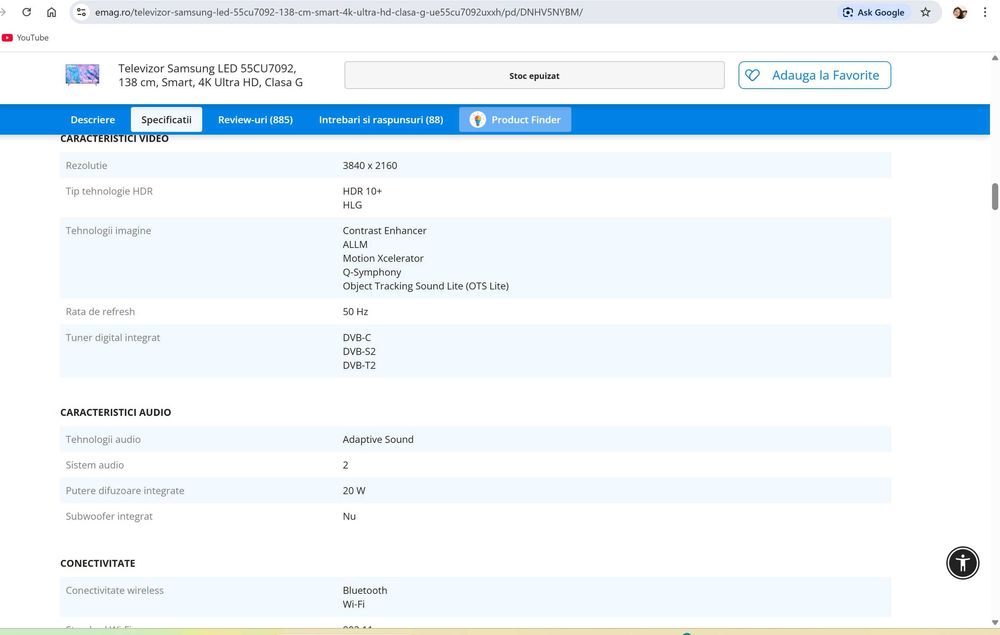The image size is (1000, 635).
Task: Click the DVB-C tuner value
Action: [x=357, y=337]
